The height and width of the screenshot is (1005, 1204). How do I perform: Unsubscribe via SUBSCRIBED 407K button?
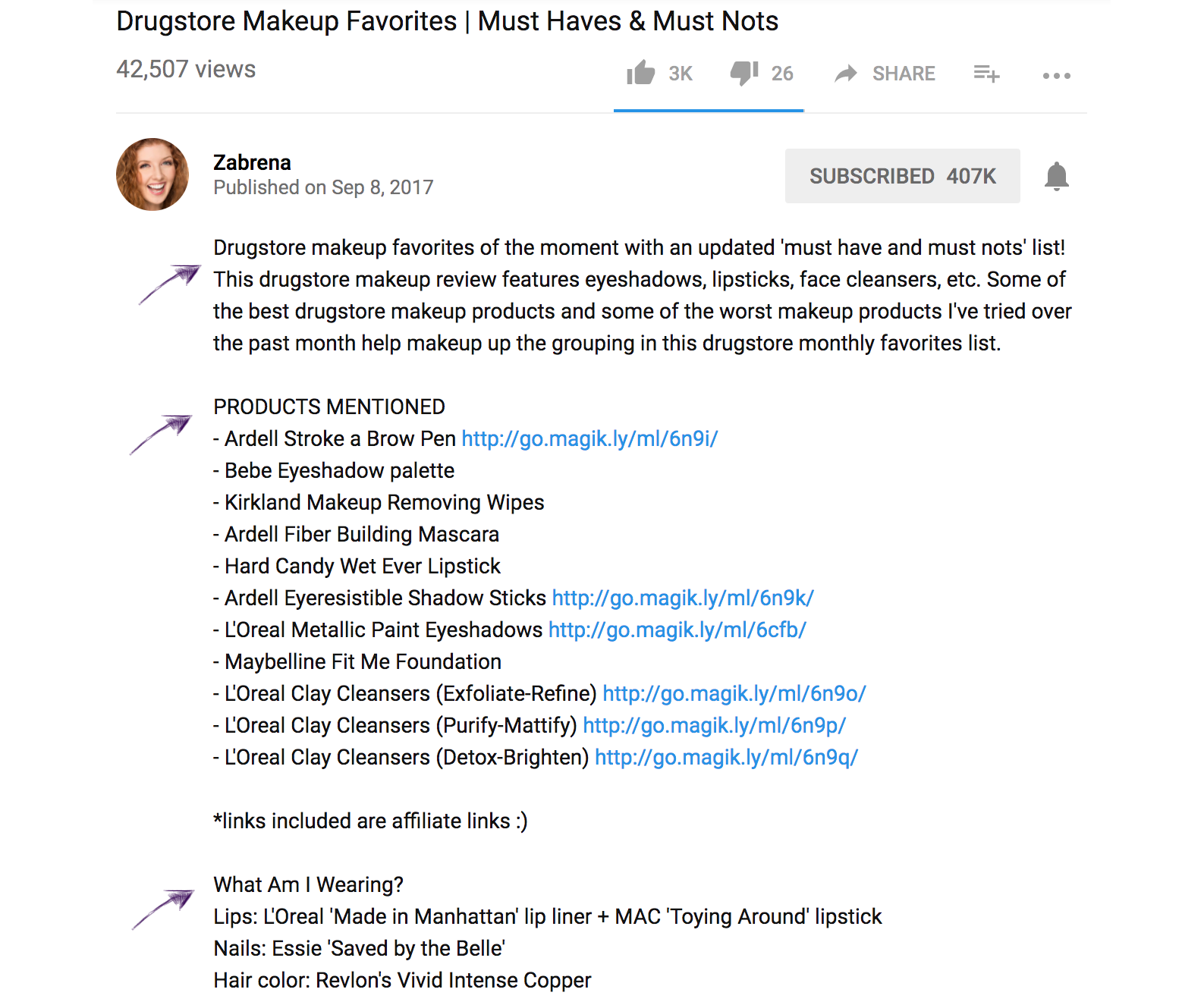tap(903, 176)
